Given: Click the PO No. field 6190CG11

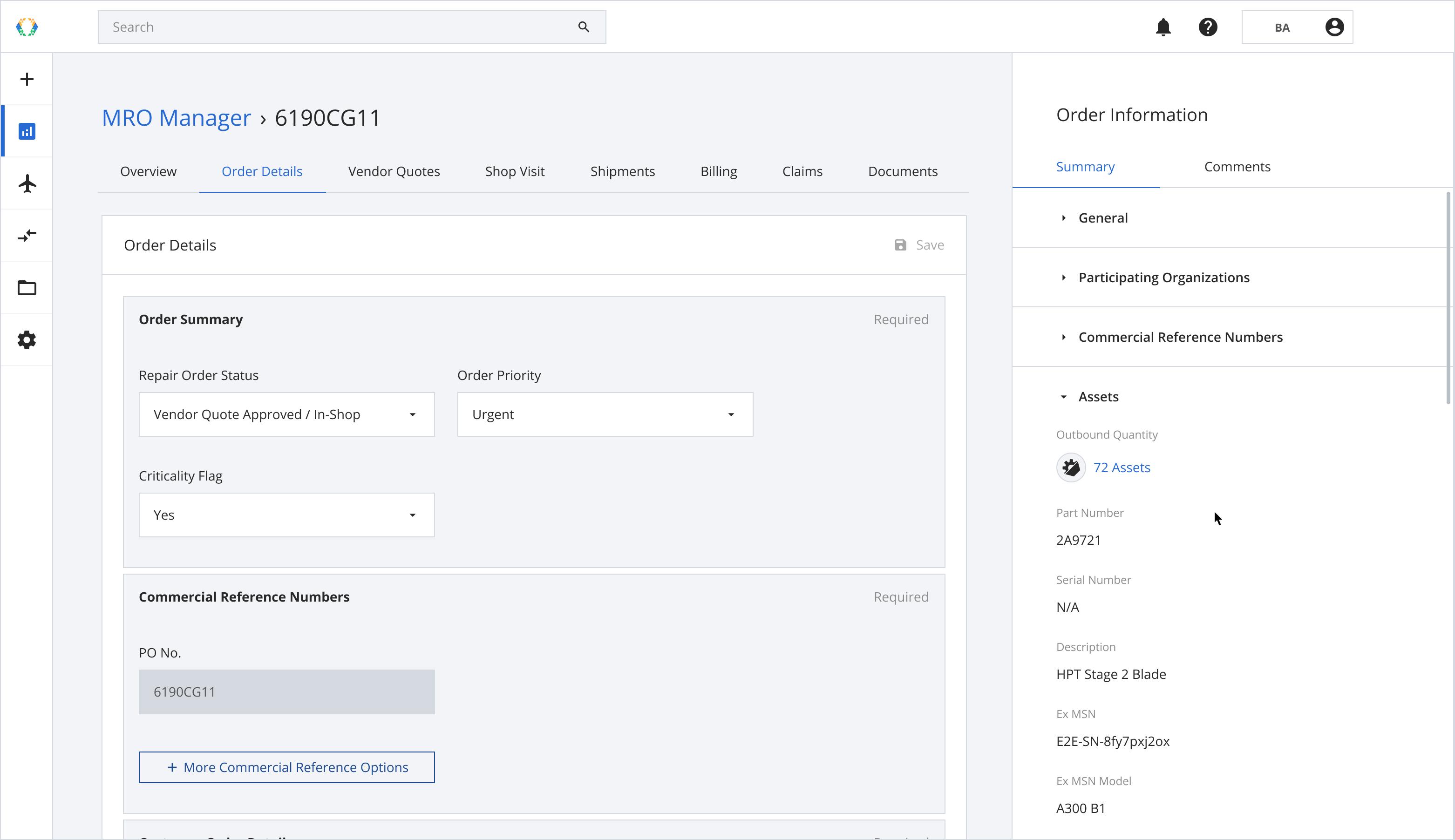Looking at the screenshot, I should pos(286,692).
